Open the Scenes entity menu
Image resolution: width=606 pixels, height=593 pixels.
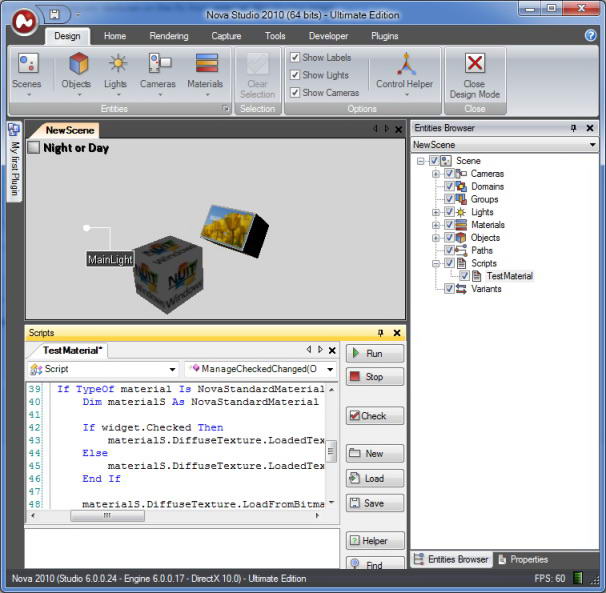click(x=27, y=74)
